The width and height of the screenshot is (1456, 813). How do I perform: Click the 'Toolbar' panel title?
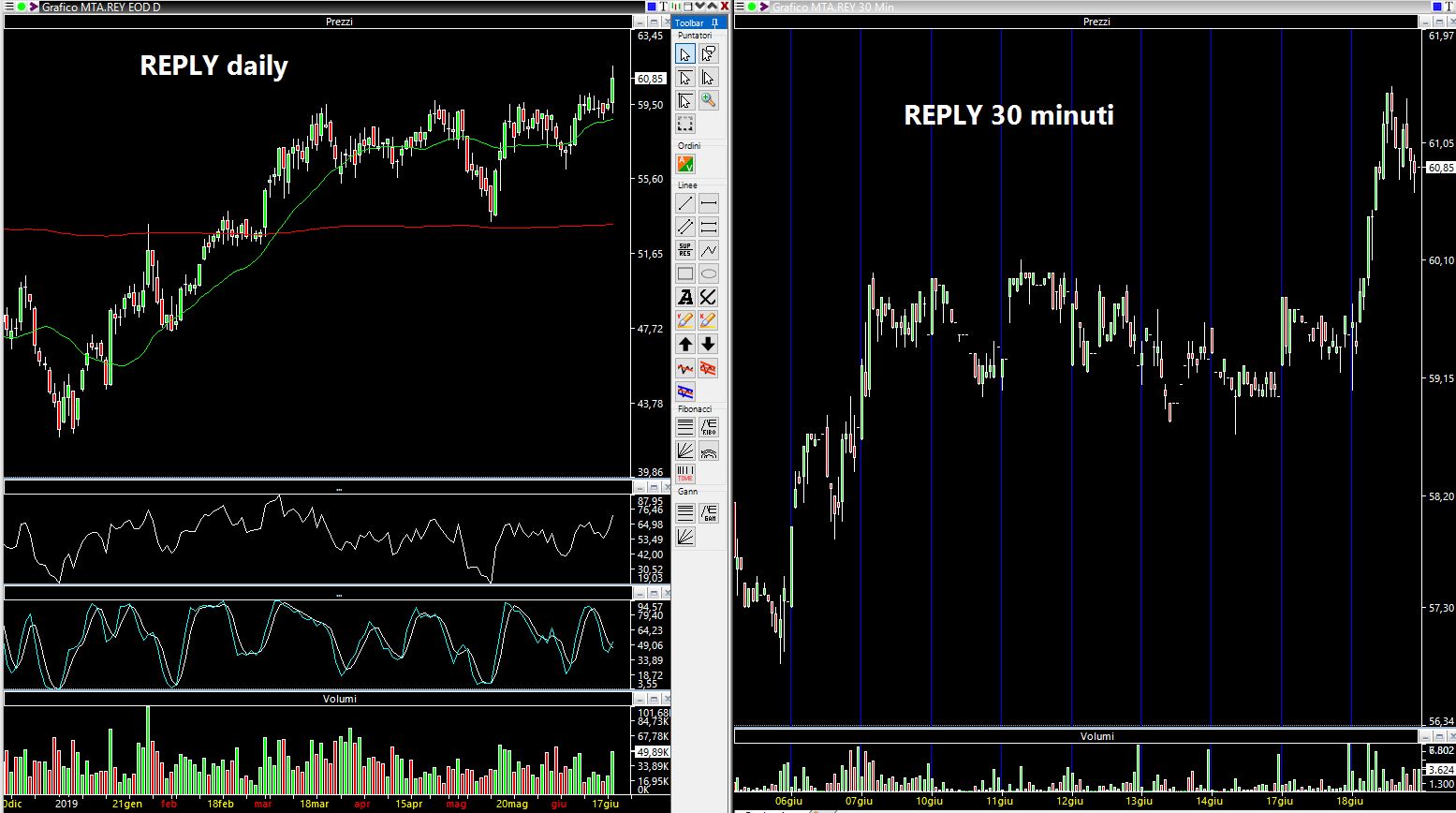pos(689,22)
